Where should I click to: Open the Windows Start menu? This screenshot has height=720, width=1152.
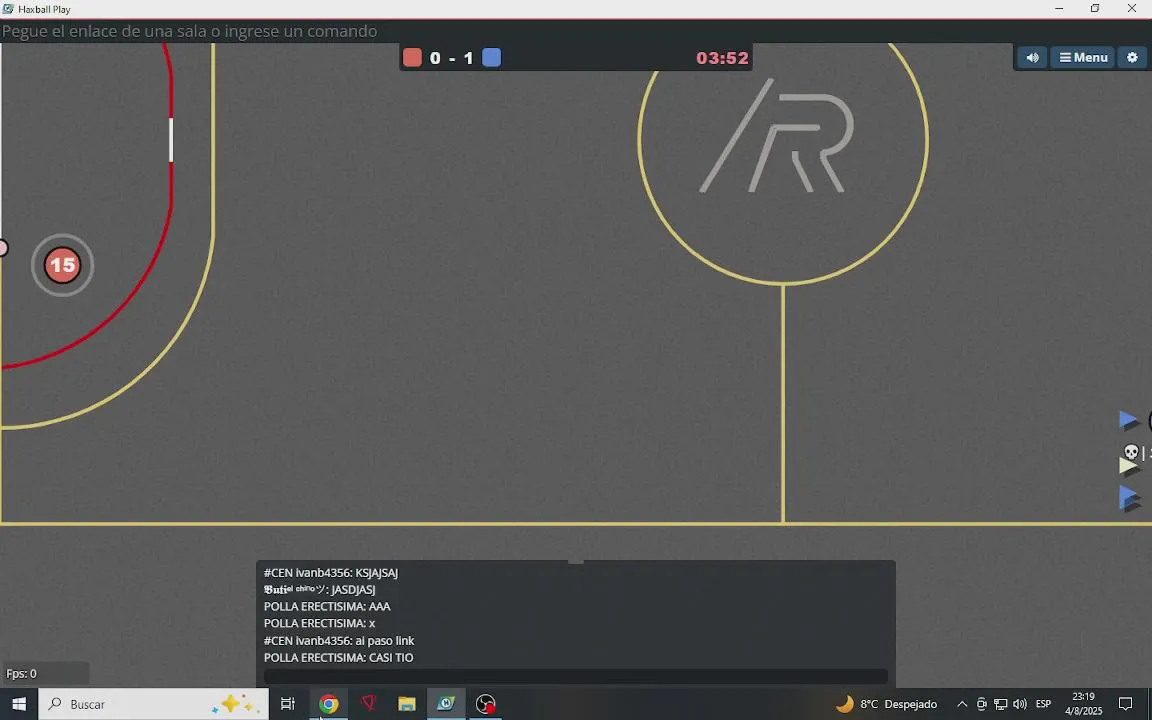[x=19, y=704]
